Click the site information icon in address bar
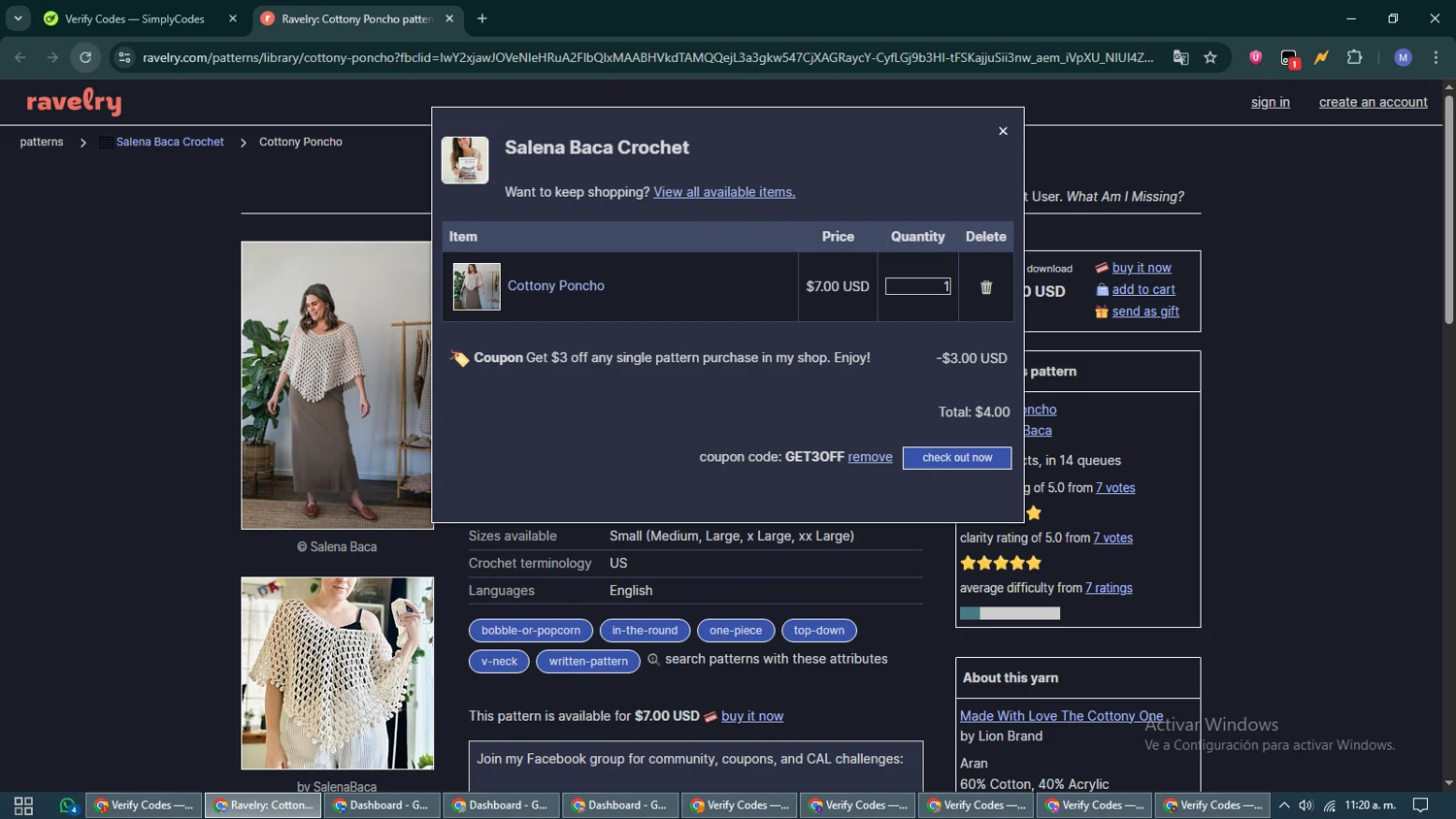Image resolution: width=1456 pixels, height=819 pixels. click(x=124, y=57)
